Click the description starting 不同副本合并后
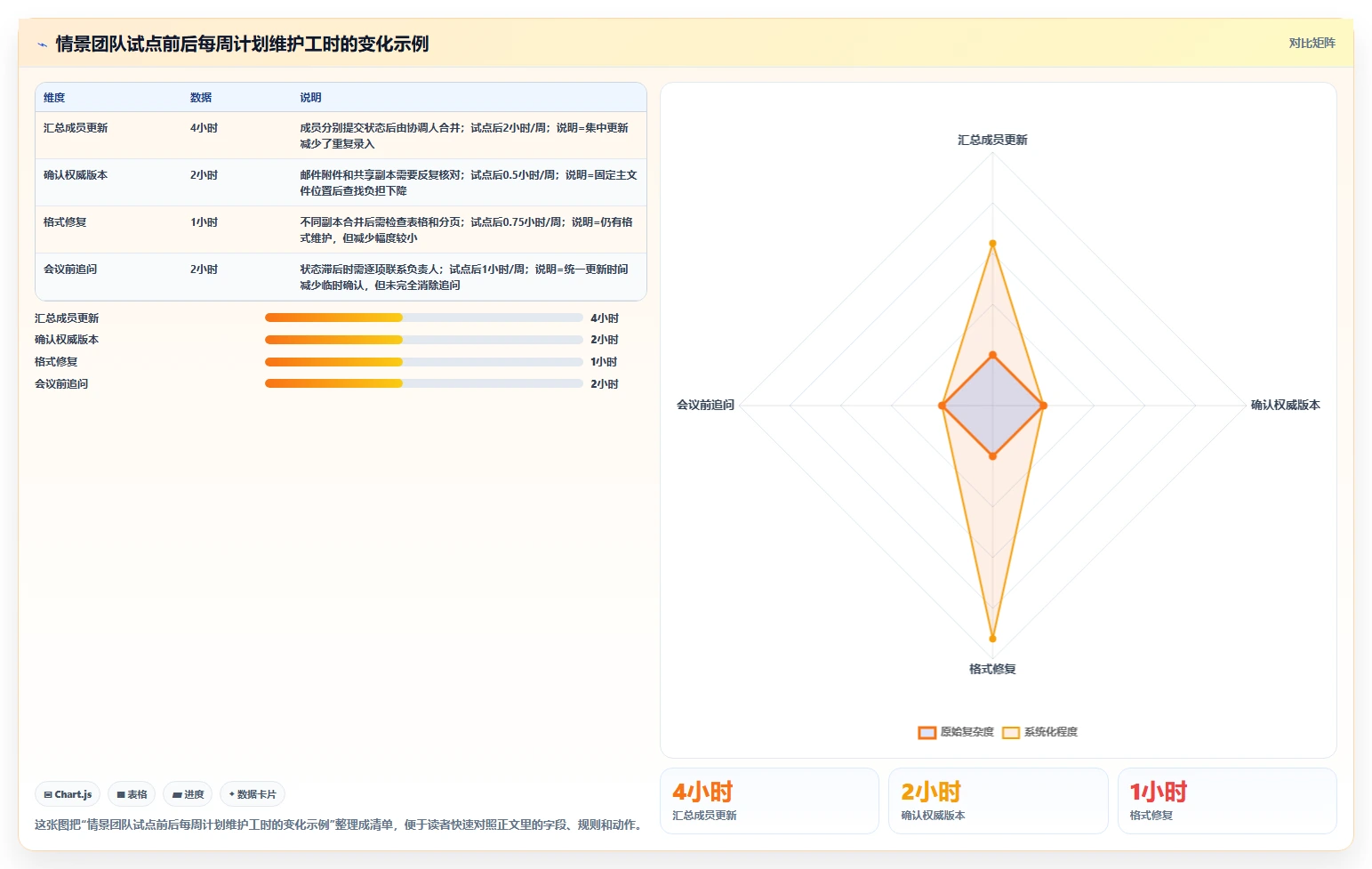The height and width of the screenshot is (869, 1372). pyautogui.click(x=467, y=230)
